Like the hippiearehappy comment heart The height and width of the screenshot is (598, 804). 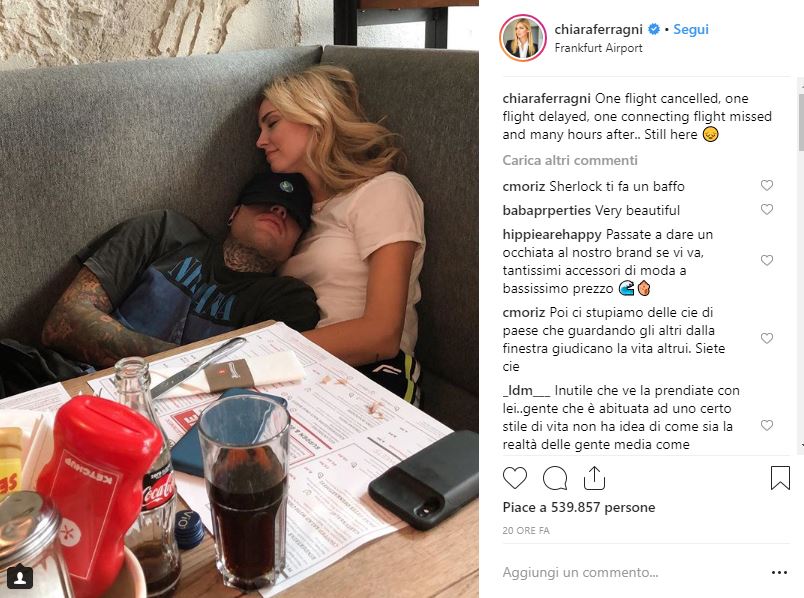767,260
